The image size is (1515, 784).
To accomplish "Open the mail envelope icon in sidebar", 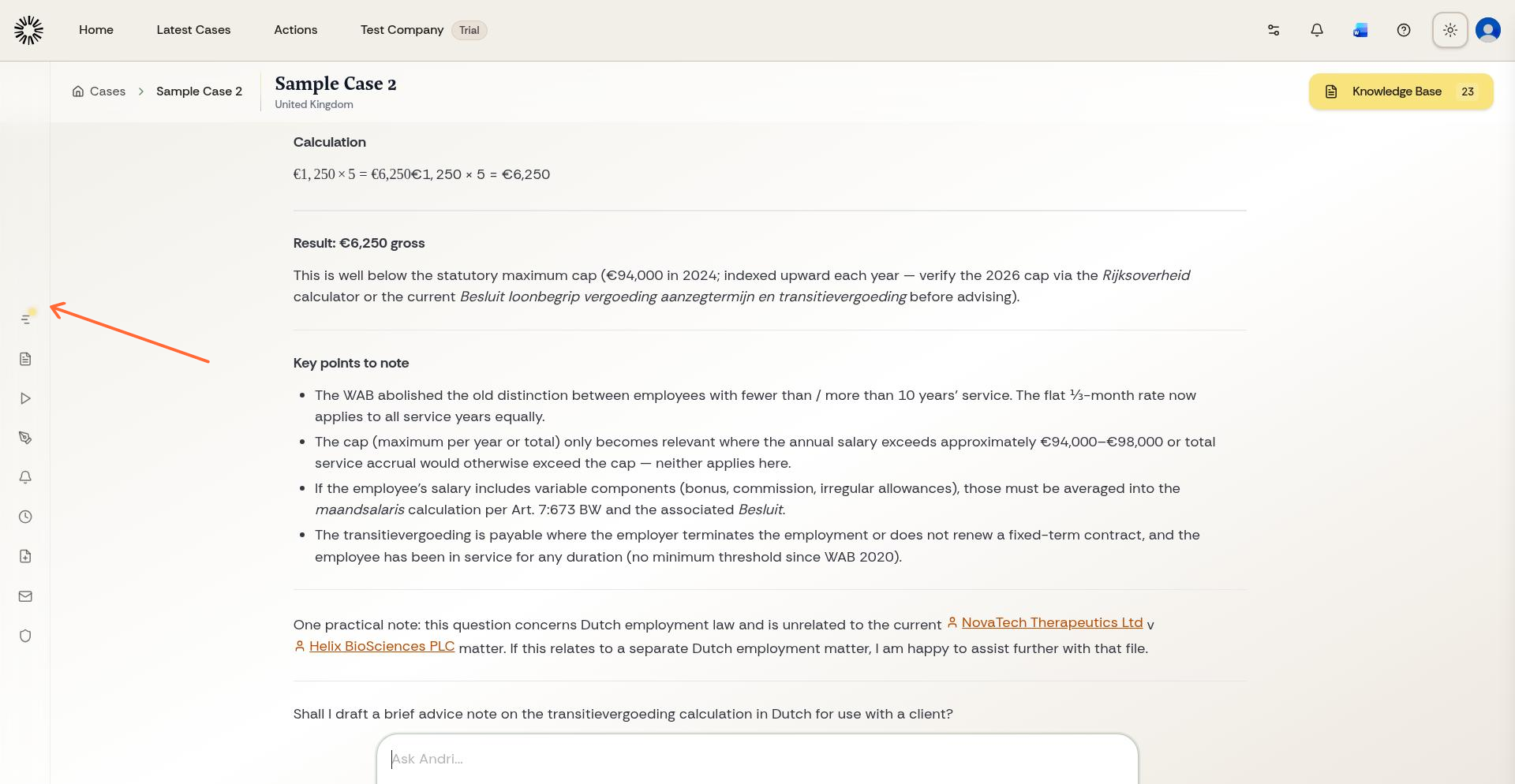I will 25,596.
